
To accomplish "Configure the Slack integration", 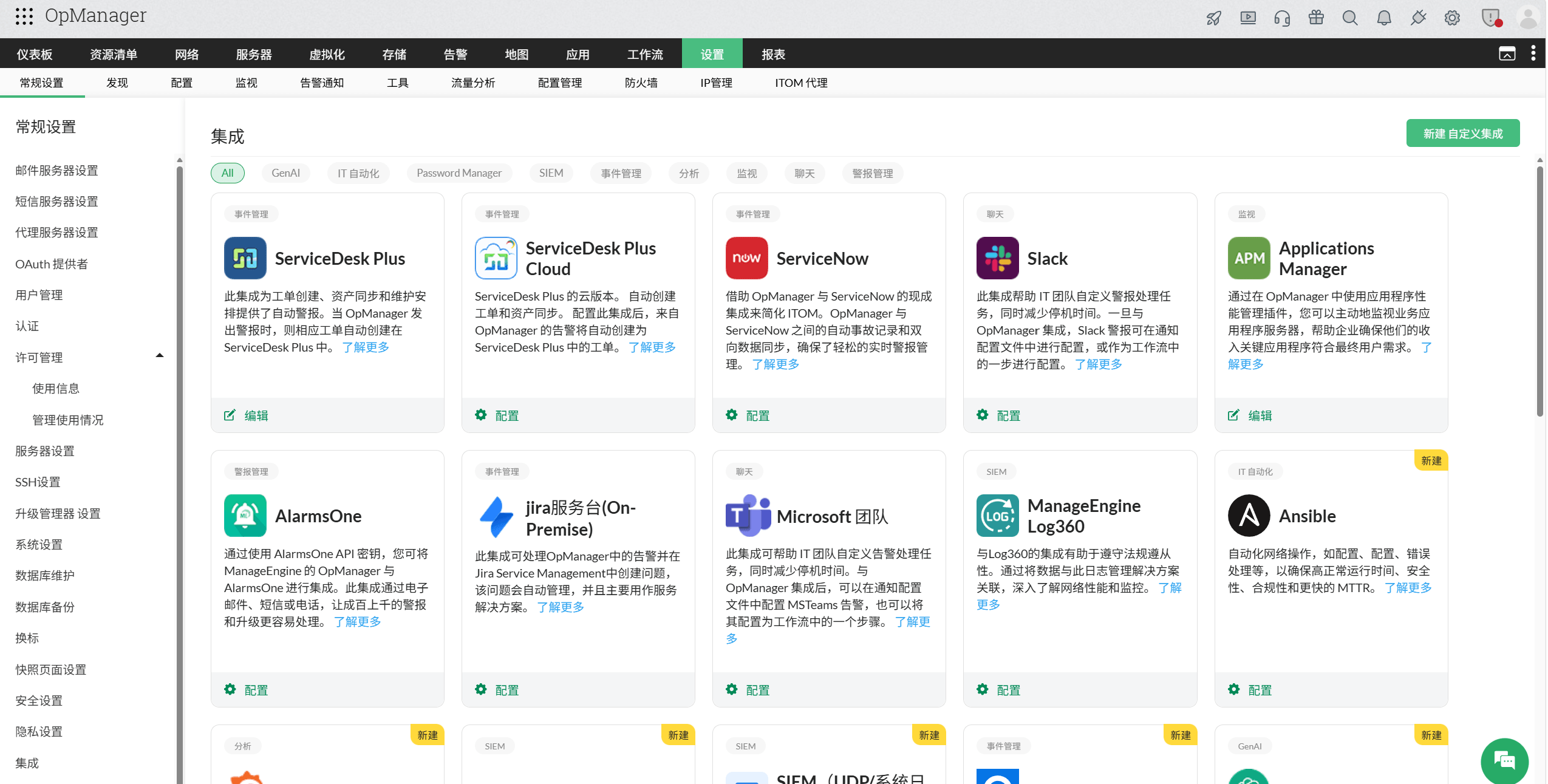I will [998, 415].
